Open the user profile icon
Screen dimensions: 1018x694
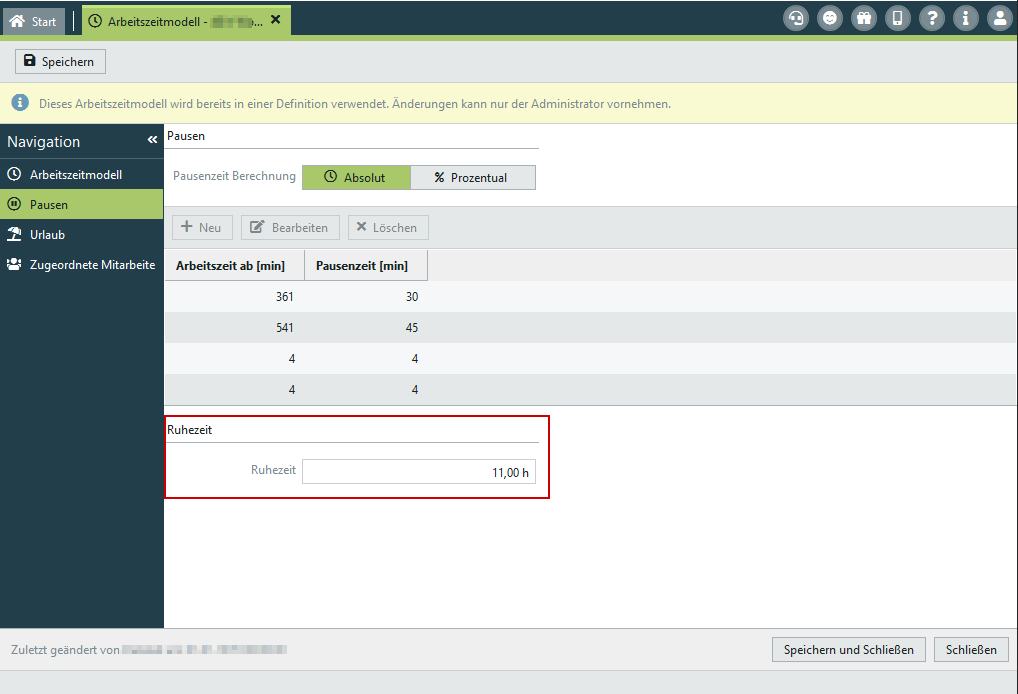pyautogui.click(x=999, y=18)
